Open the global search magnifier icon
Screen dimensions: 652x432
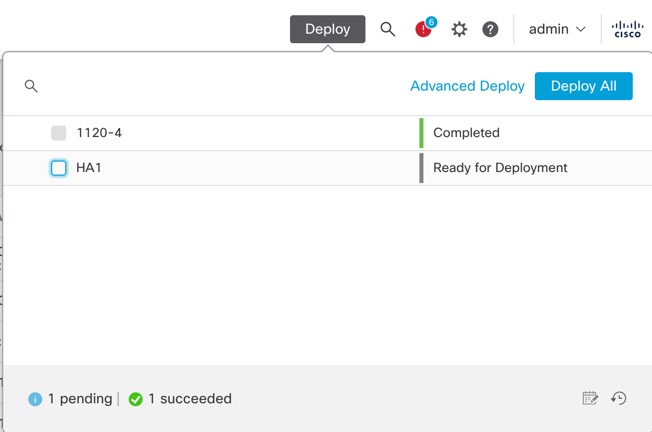388,29
